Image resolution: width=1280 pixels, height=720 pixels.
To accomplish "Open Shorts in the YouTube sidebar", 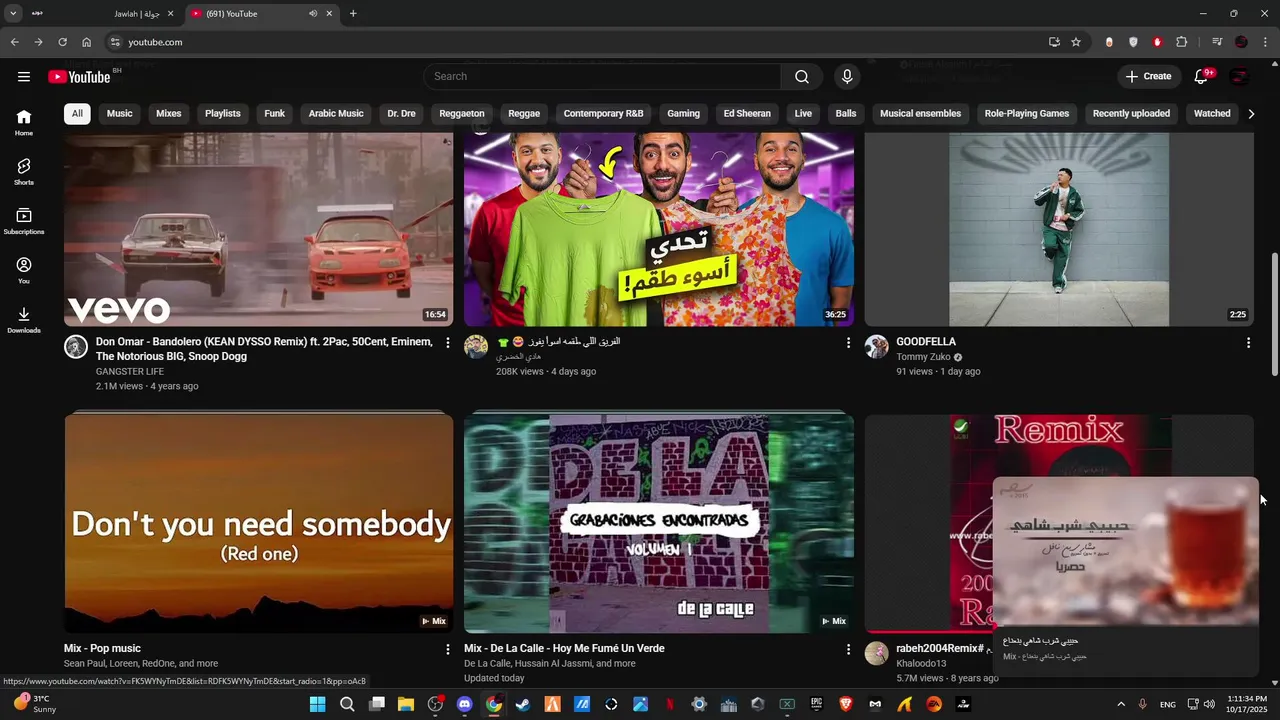I will [24, 172].
